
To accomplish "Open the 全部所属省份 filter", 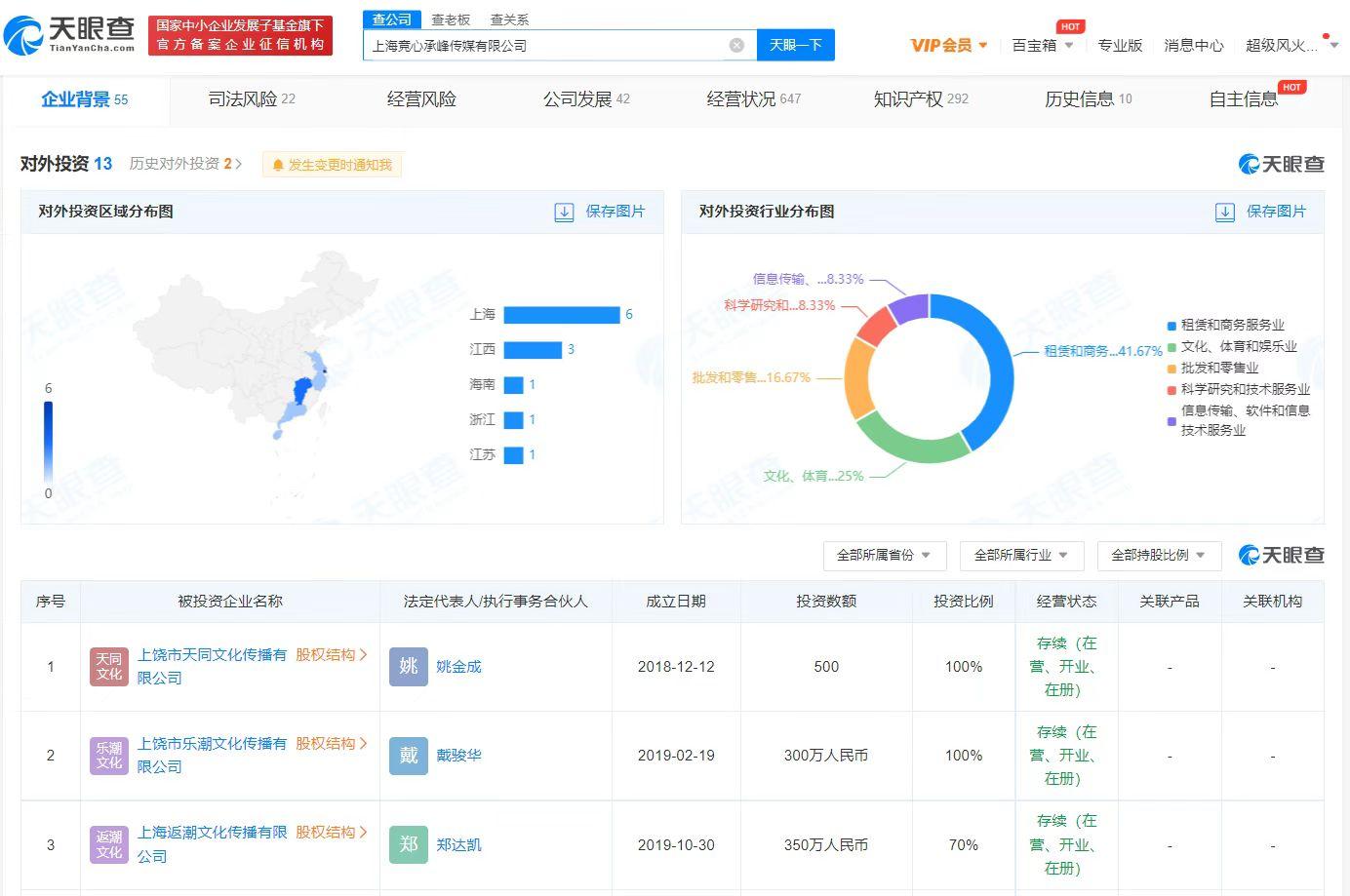I will click(884, 555).
